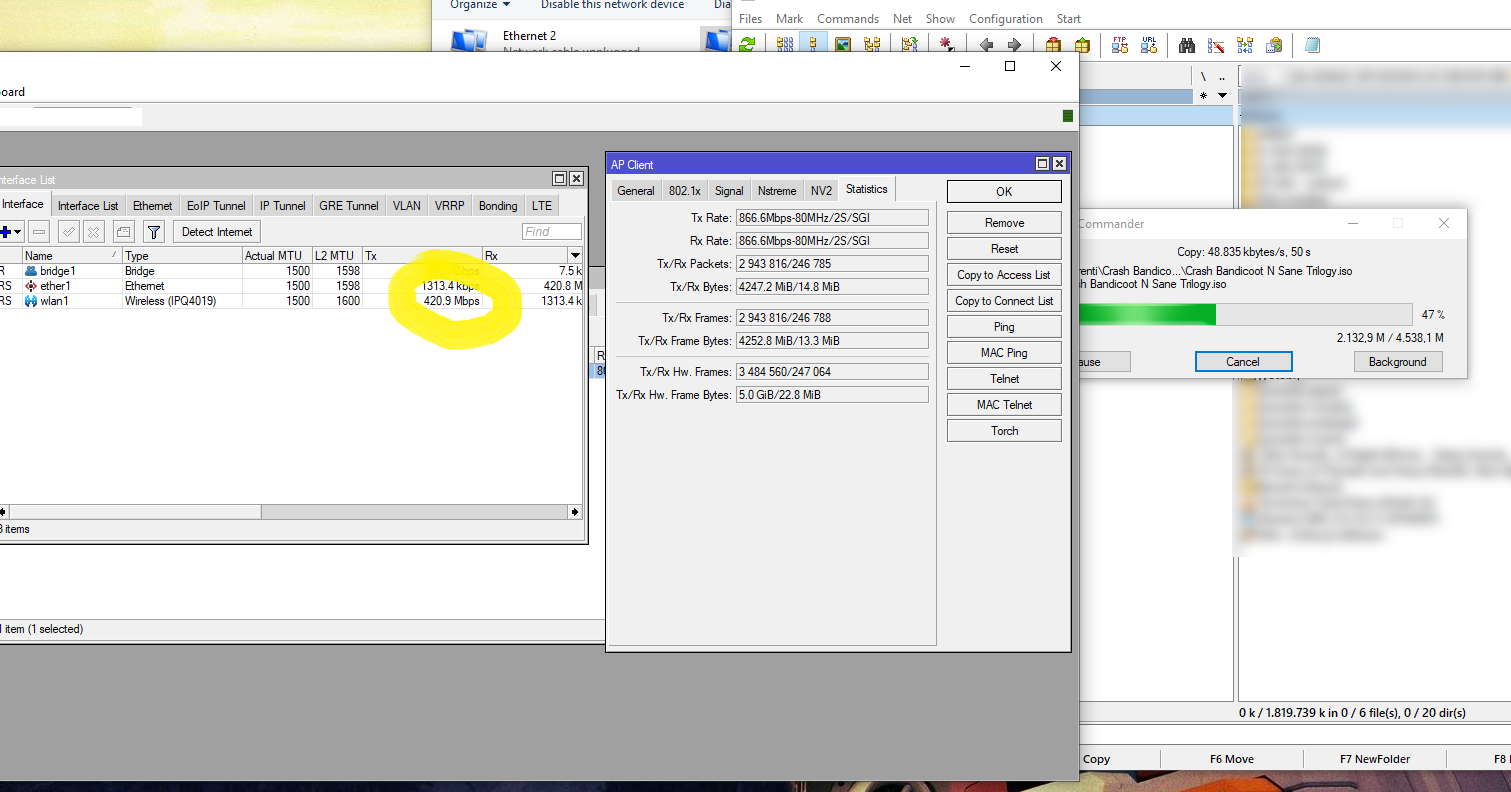The width and height of the screenshot is (1511, 792).
Task: Select the Bonding tab in Interface List
Action: pyautogui.click(x=498, y=205)
